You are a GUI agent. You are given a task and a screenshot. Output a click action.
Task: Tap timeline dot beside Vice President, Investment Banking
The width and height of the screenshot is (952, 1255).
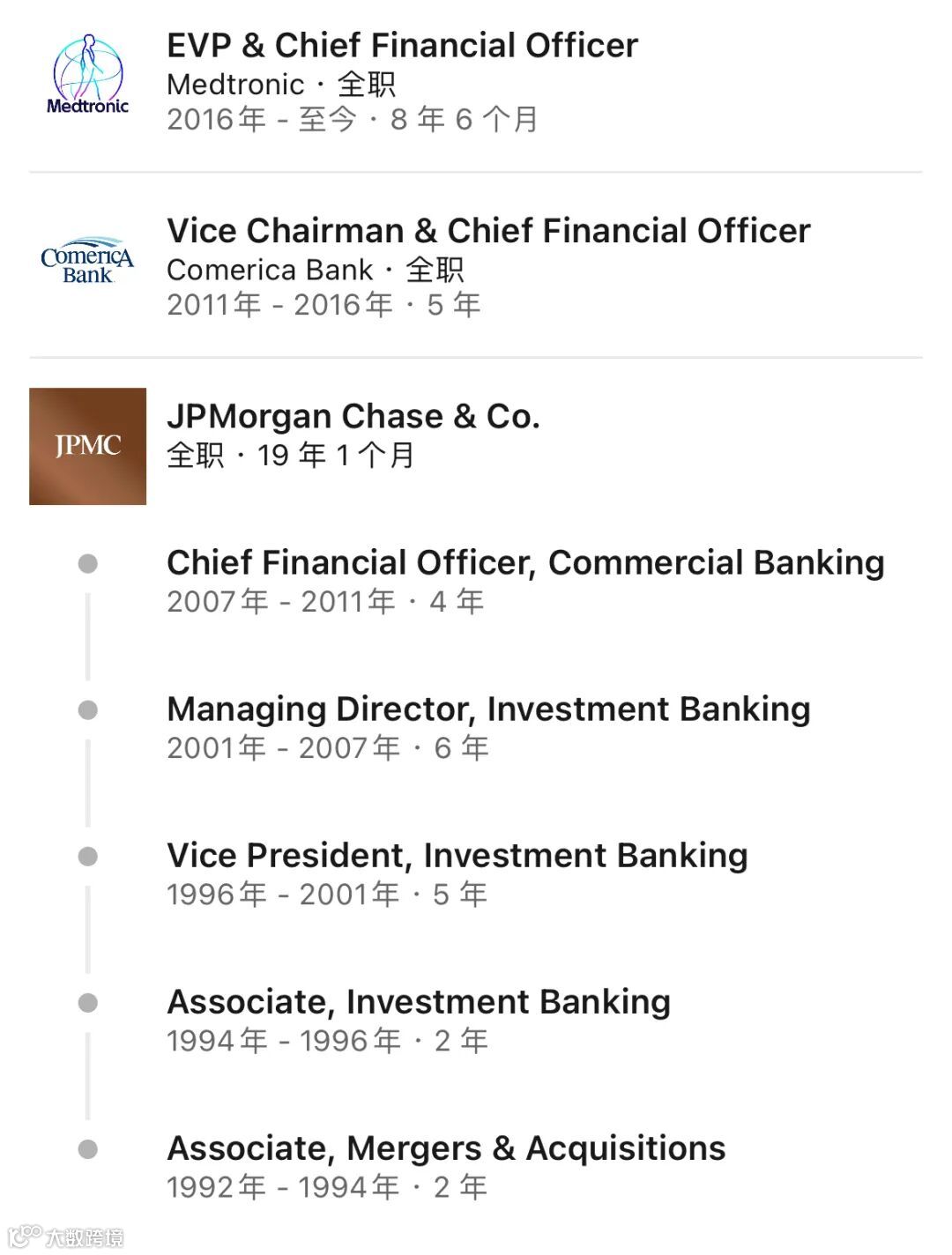pyautogui.click(x=87, y=856)
